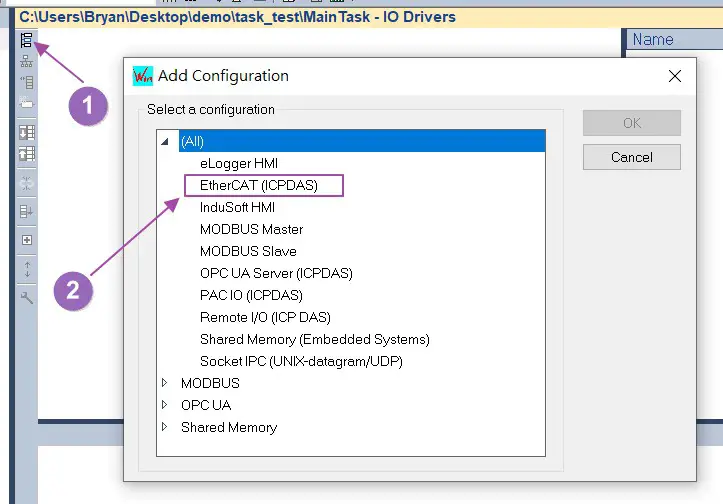Collapse the (All) tree node
This screenshot has height=504, width=723.
click(165, 142)
